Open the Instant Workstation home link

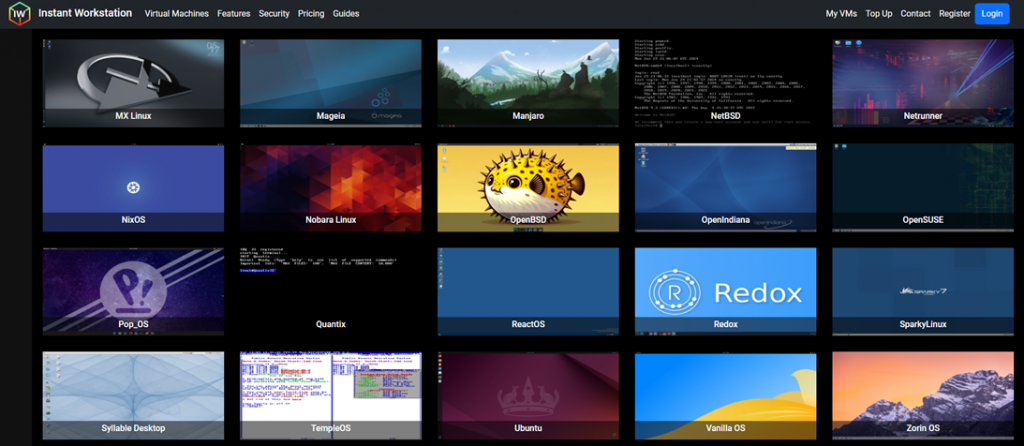[85, 13]
